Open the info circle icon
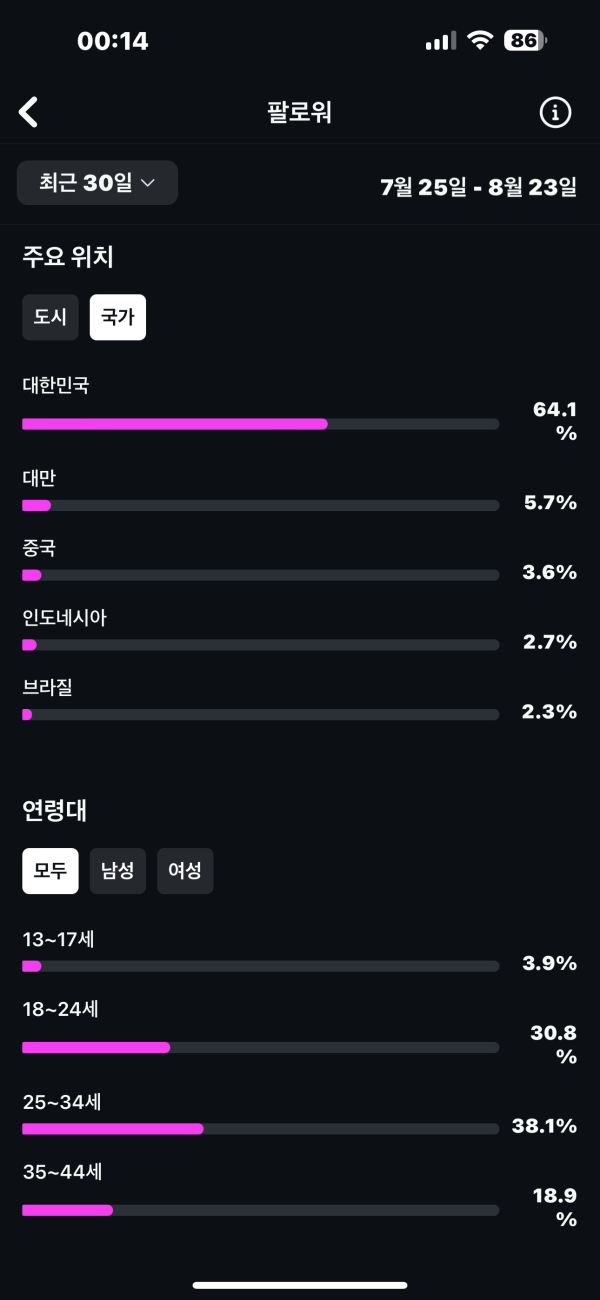This screenshot has height=1300, width=600. click(555, 113)
